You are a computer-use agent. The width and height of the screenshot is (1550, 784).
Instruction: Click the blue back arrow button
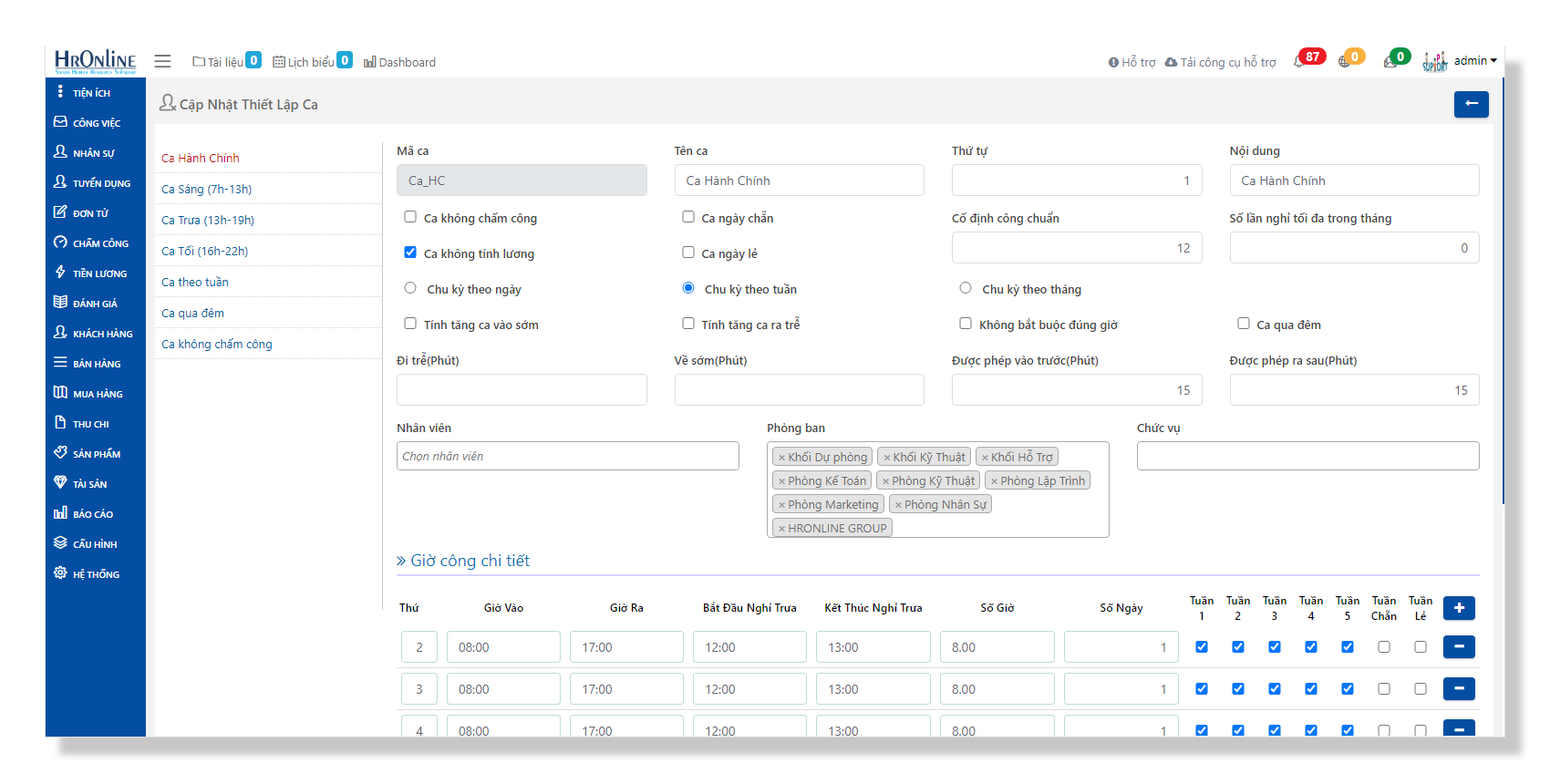pos(1471,104)
